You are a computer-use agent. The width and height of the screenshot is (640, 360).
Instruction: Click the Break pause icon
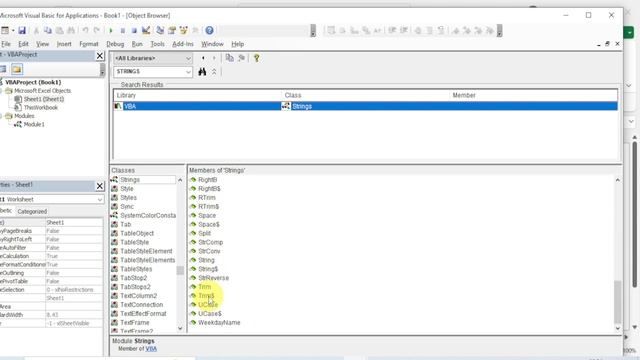pos(122,31)
